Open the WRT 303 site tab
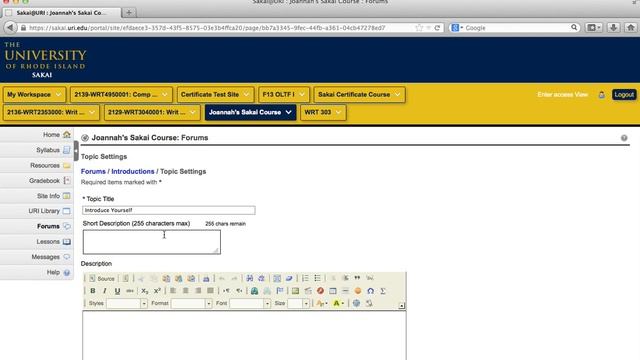640x360 pixels. (x=323, y=112)
